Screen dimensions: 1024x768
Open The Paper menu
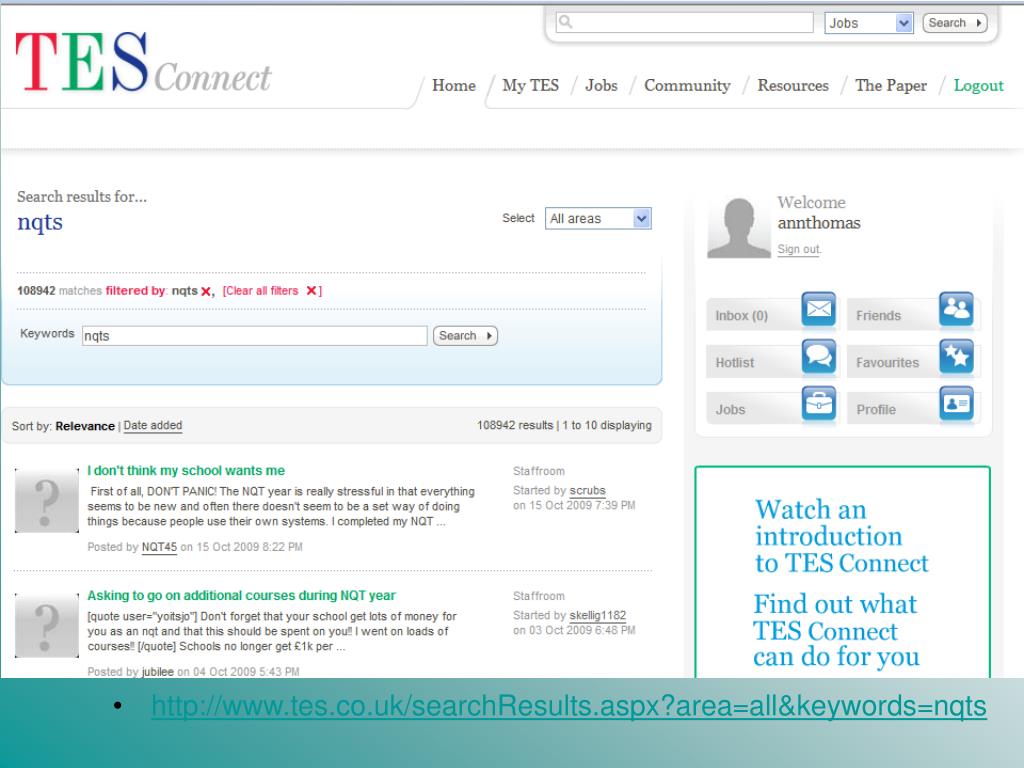coord(891,86)
